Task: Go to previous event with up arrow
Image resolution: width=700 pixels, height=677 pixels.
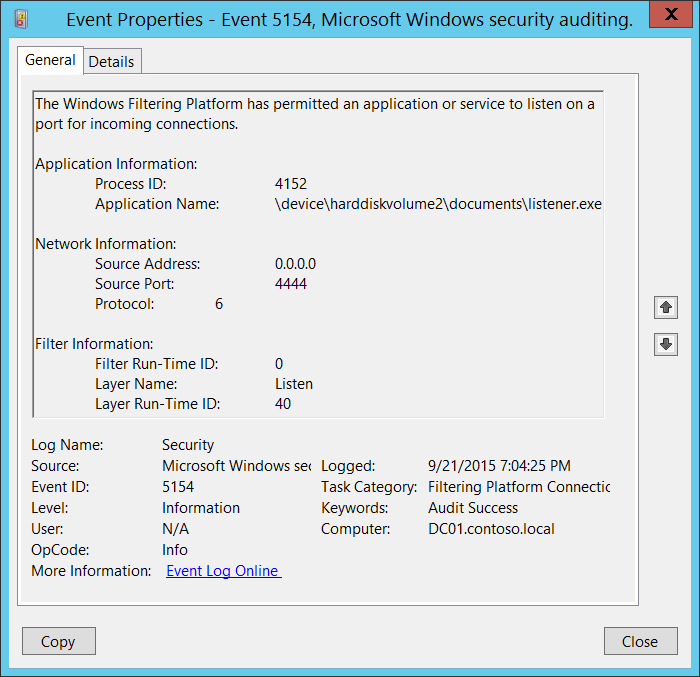Action: (x=666, y=308)
